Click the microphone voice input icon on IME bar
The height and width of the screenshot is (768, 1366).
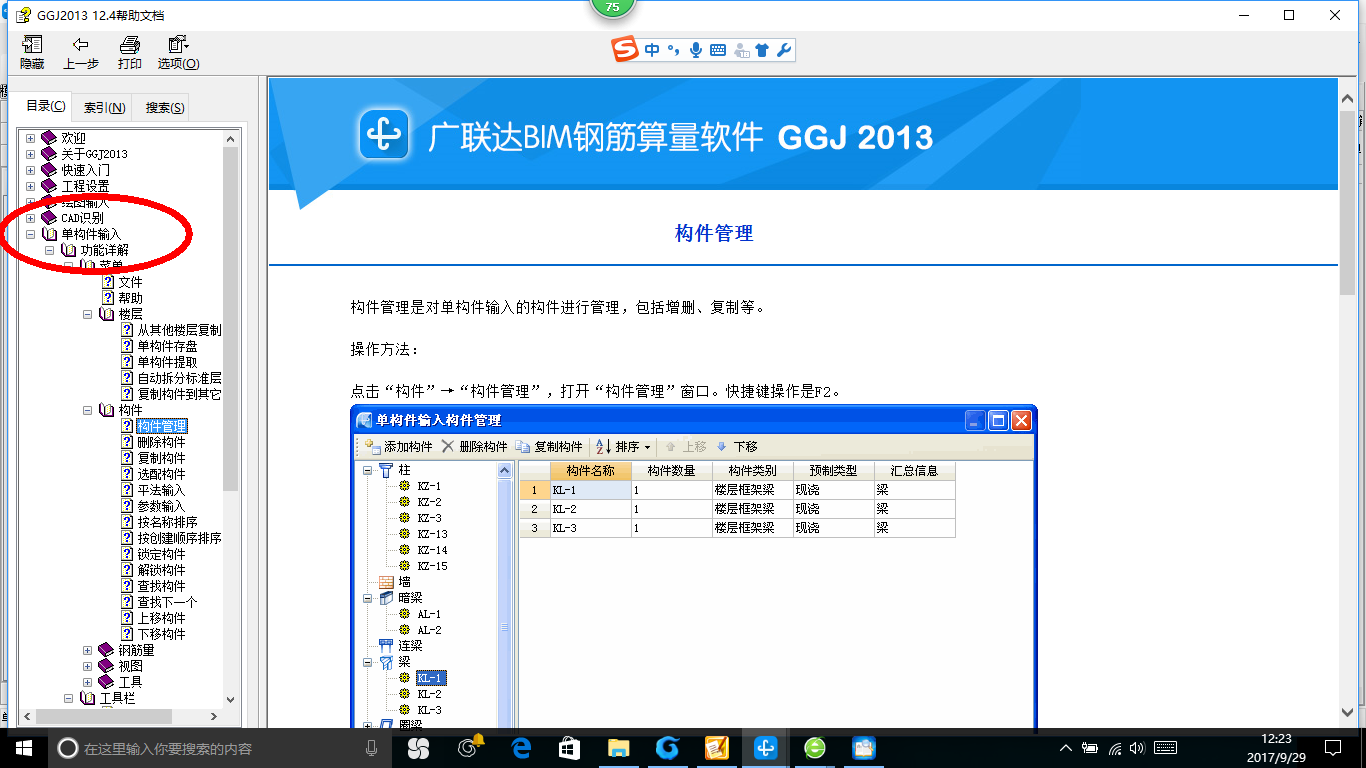coord(696,49)
